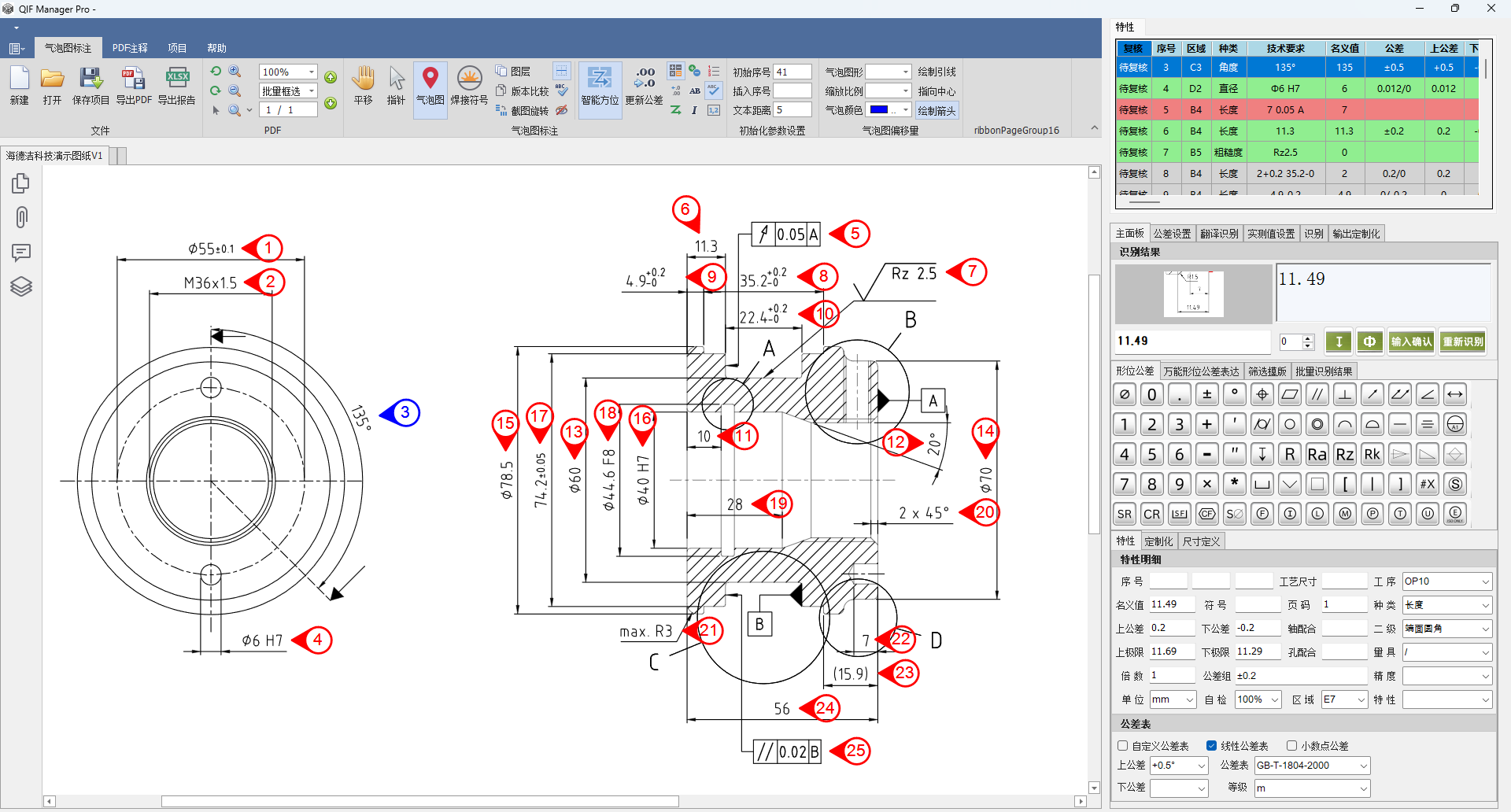1511x812 pixels.
Task: Toggle 指向中心 option
Action: (937, 91)
